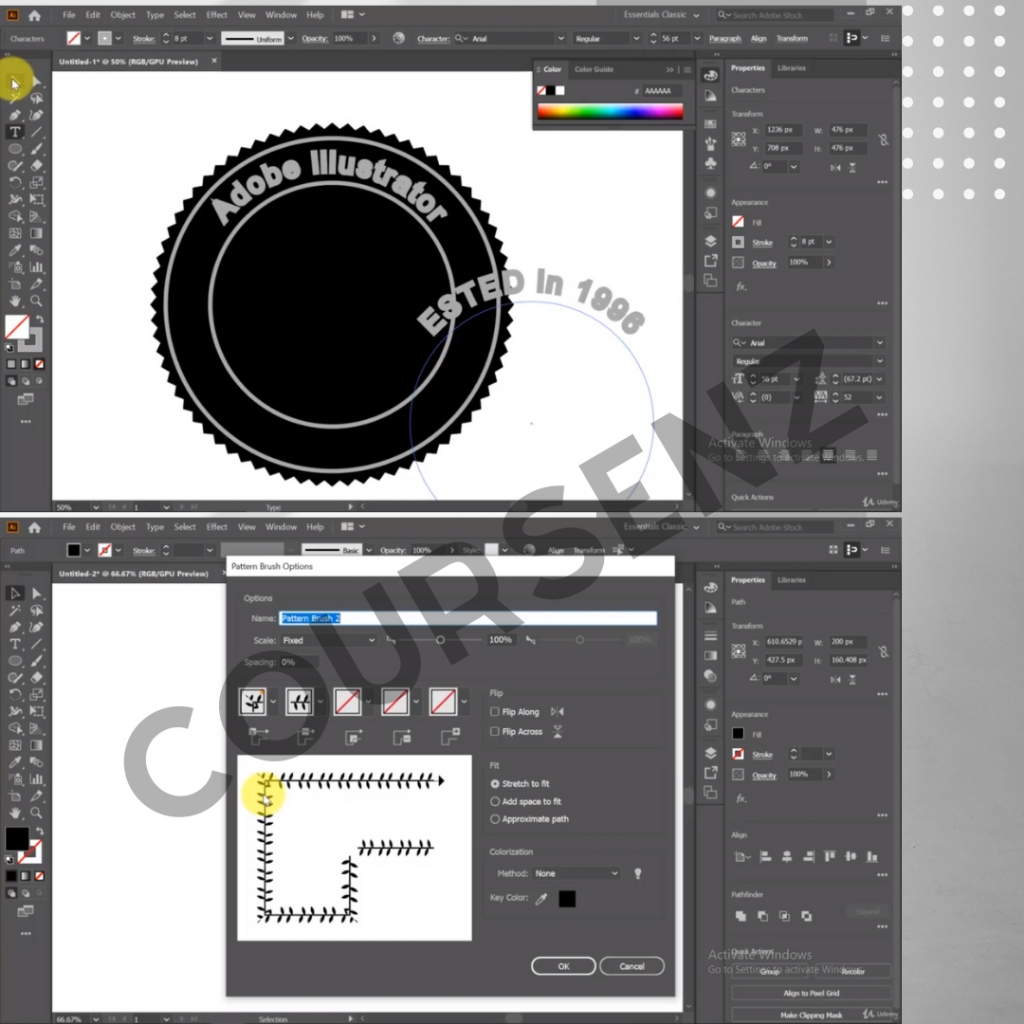Image resolution: width=1024 pixels, height=1024 pixels.
Task: Click the Pattern Brush Name input field
Action: pos(468,618)
